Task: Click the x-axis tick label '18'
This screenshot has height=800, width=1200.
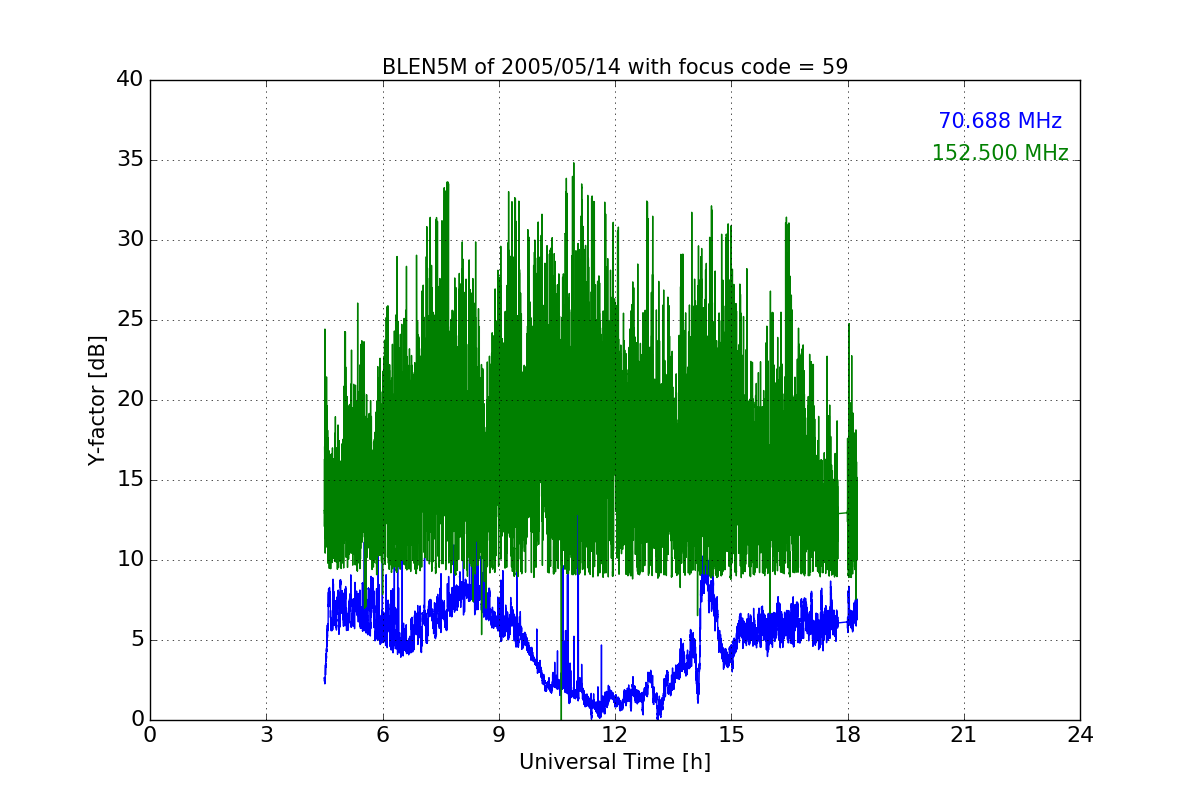Action: point(848,735)
